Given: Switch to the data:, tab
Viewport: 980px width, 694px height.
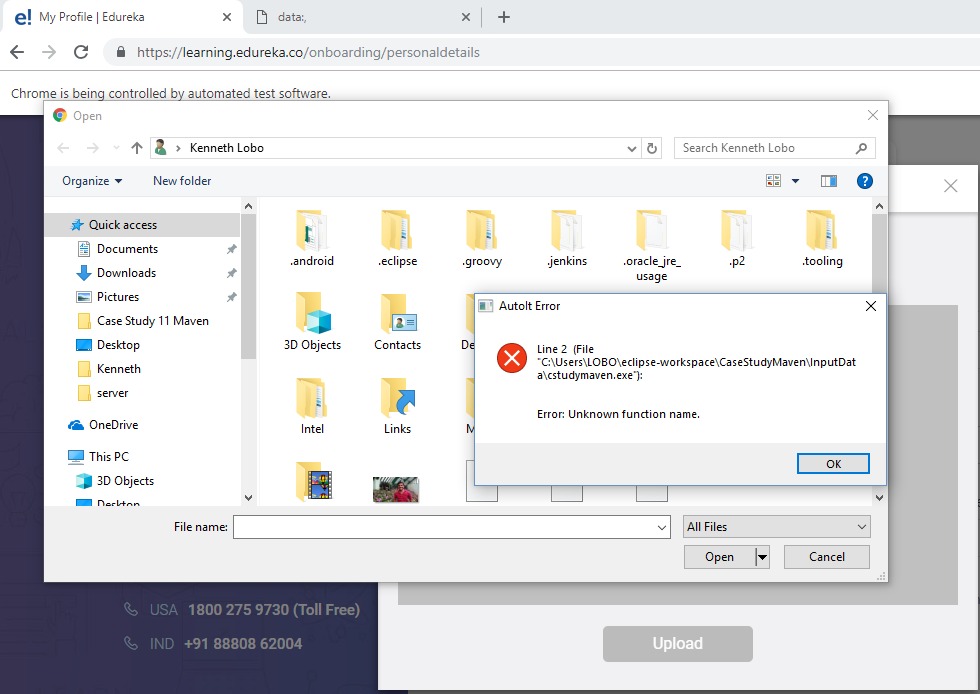Looking at the screenshot, I should click(362, 18).
